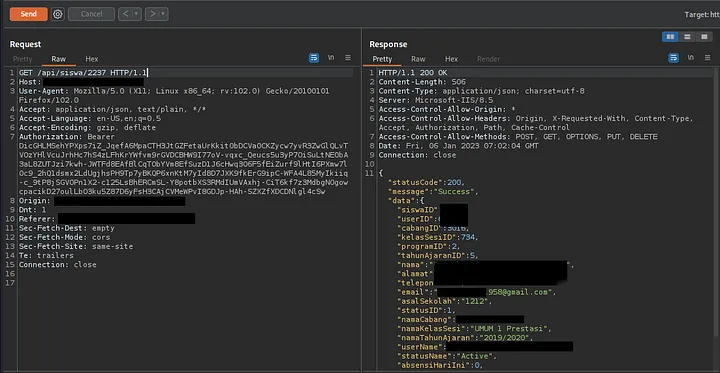Viewport: 720px width, 373px height.
Task: Click Access-Control-Allow-Origin: * header
Action: click(447, 109)
